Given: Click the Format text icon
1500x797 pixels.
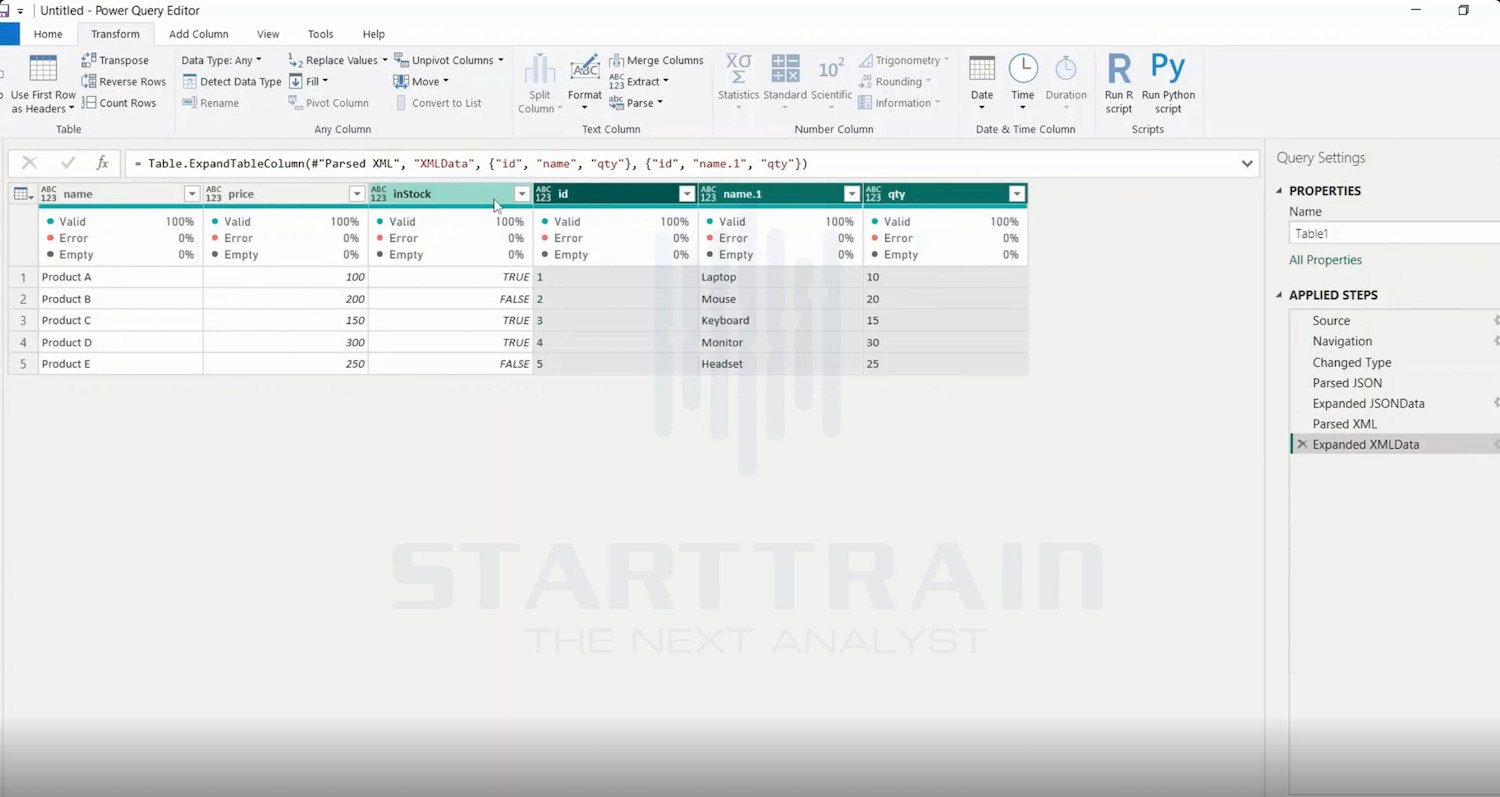Looking at the screenshot, I should [x=585, y=68].
